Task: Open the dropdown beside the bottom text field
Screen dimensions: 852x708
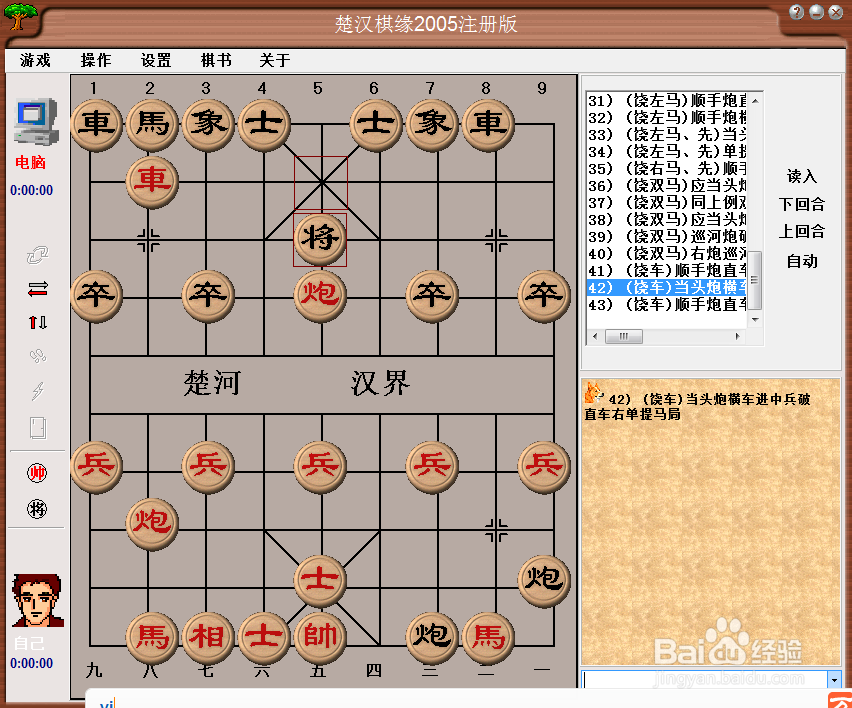Action: (834, 680)
